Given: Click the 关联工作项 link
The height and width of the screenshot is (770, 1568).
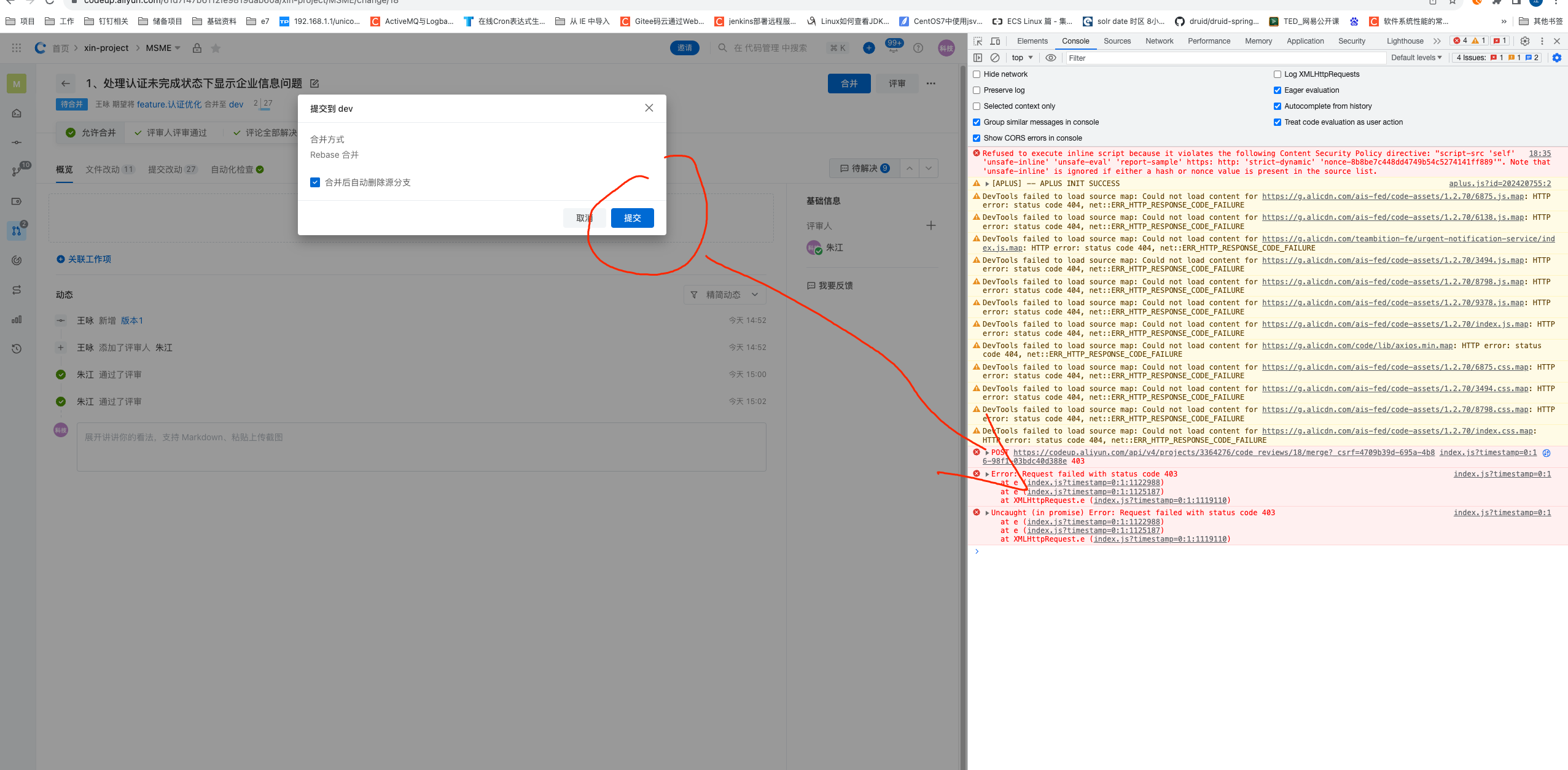Looking at the screenshot, I should point(84,259).
